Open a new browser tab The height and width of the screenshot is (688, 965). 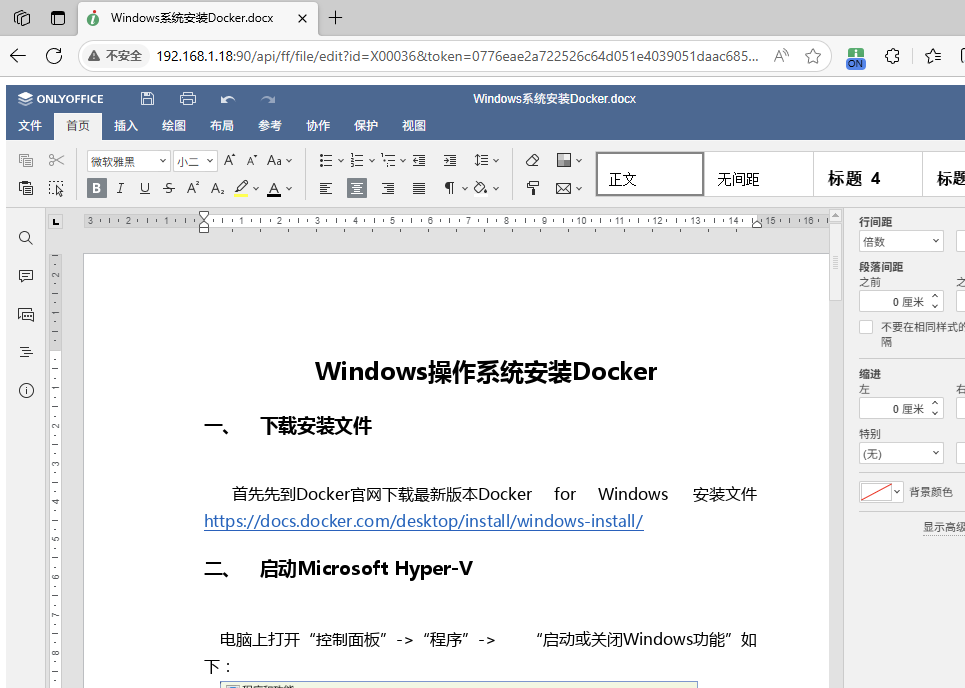(x=335, y=18)
